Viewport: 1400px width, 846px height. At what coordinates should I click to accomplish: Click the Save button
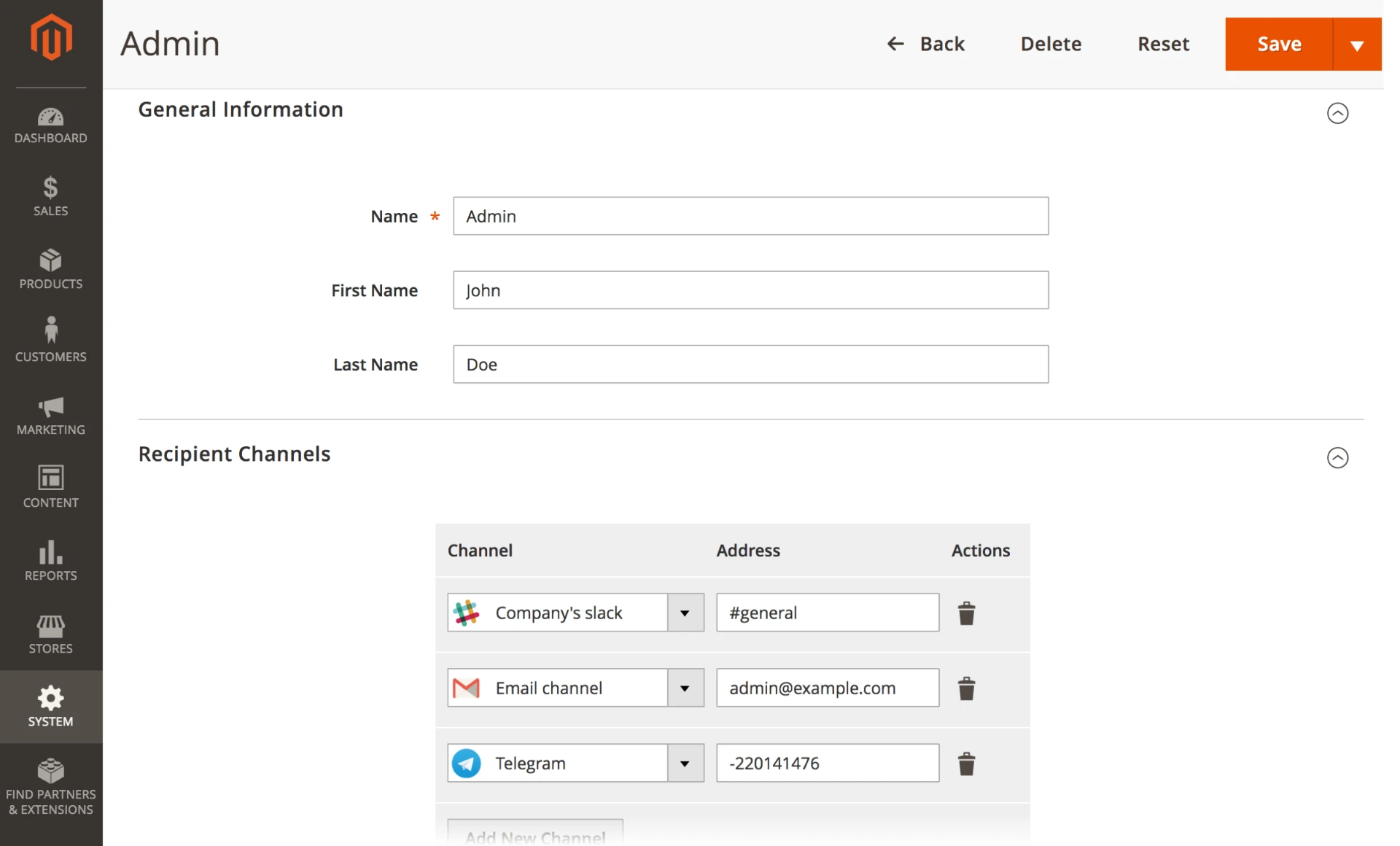pyautogui.click(x=1279, y=44)
